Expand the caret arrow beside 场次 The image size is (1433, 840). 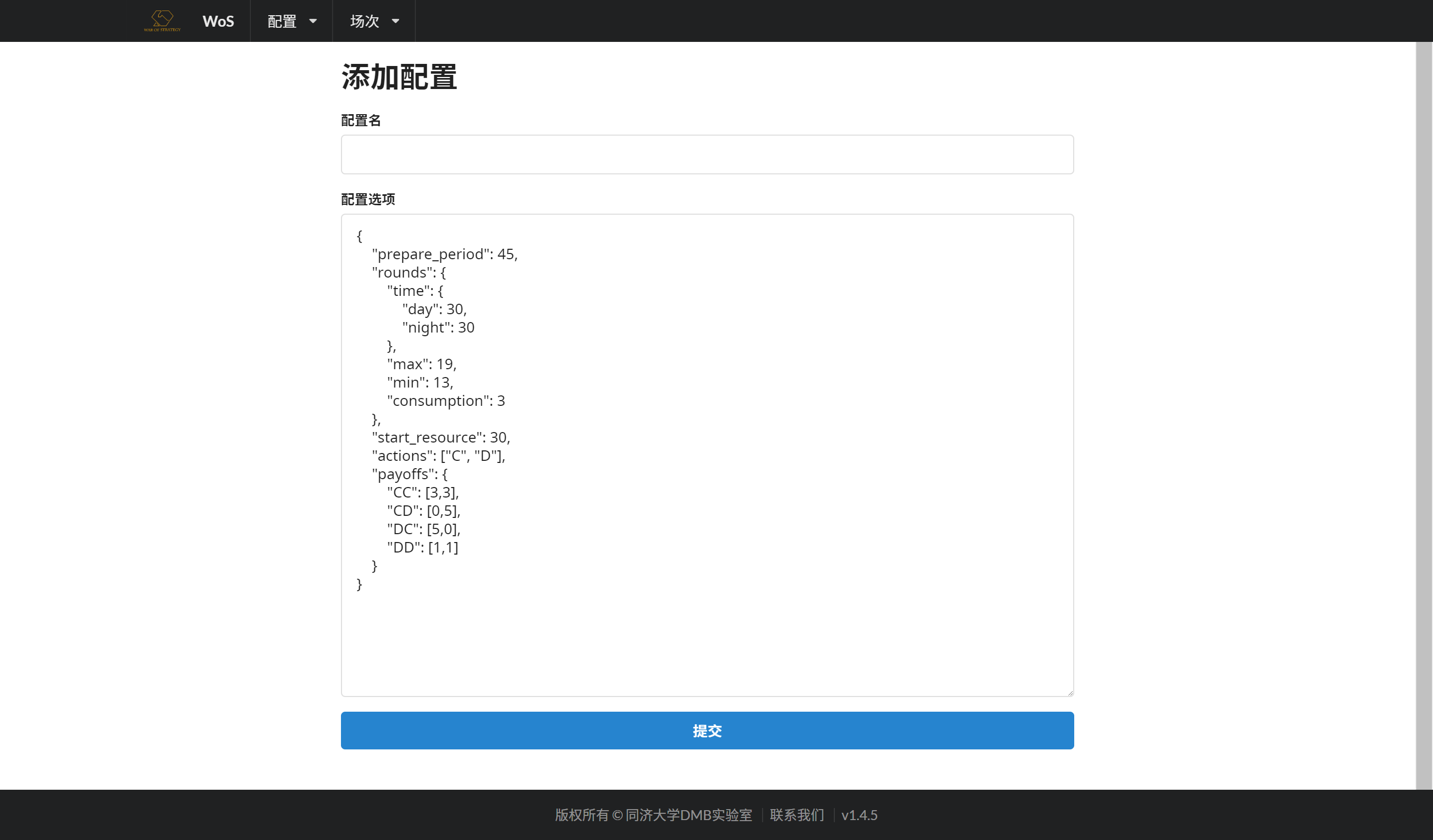(396, 21)
